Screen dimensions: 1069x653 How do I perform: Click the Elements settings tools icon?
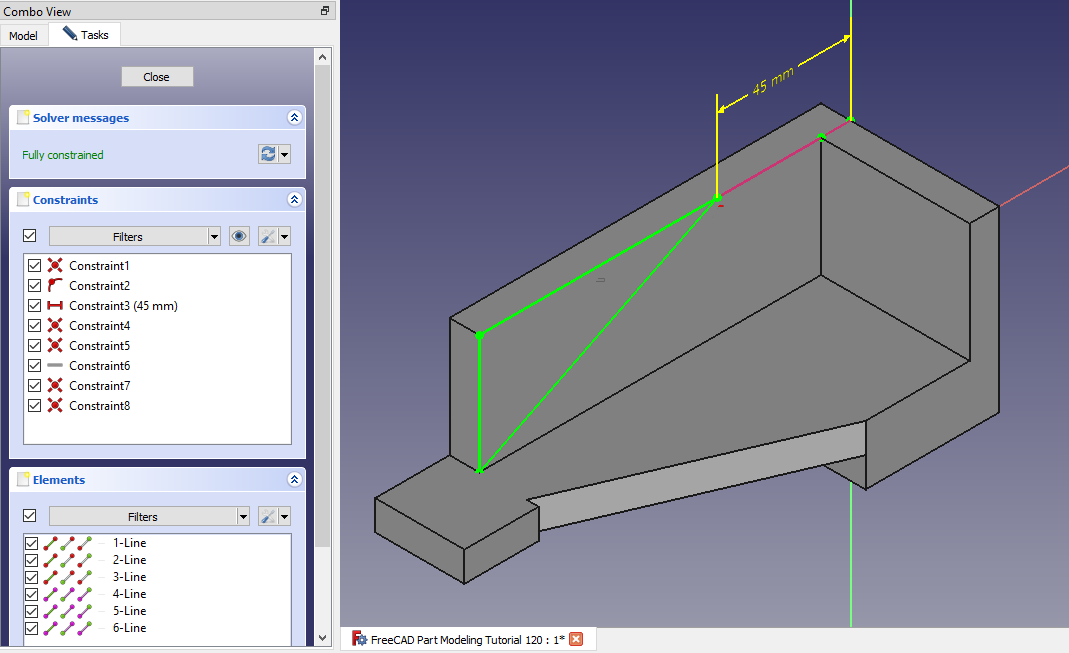[x=267, y=517]
